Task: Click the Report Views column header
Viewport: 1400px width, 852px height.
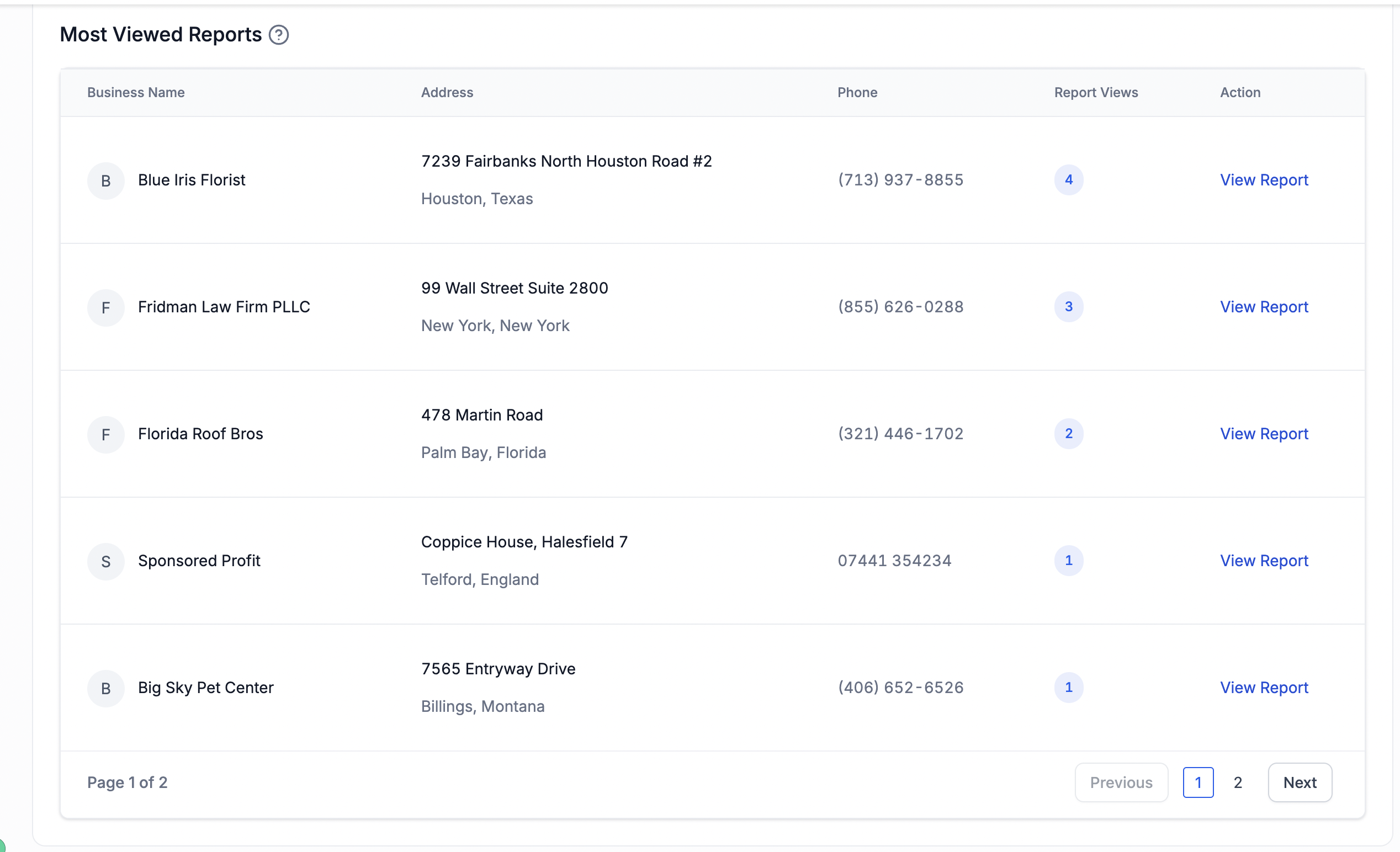Action: click(1095, 93)
